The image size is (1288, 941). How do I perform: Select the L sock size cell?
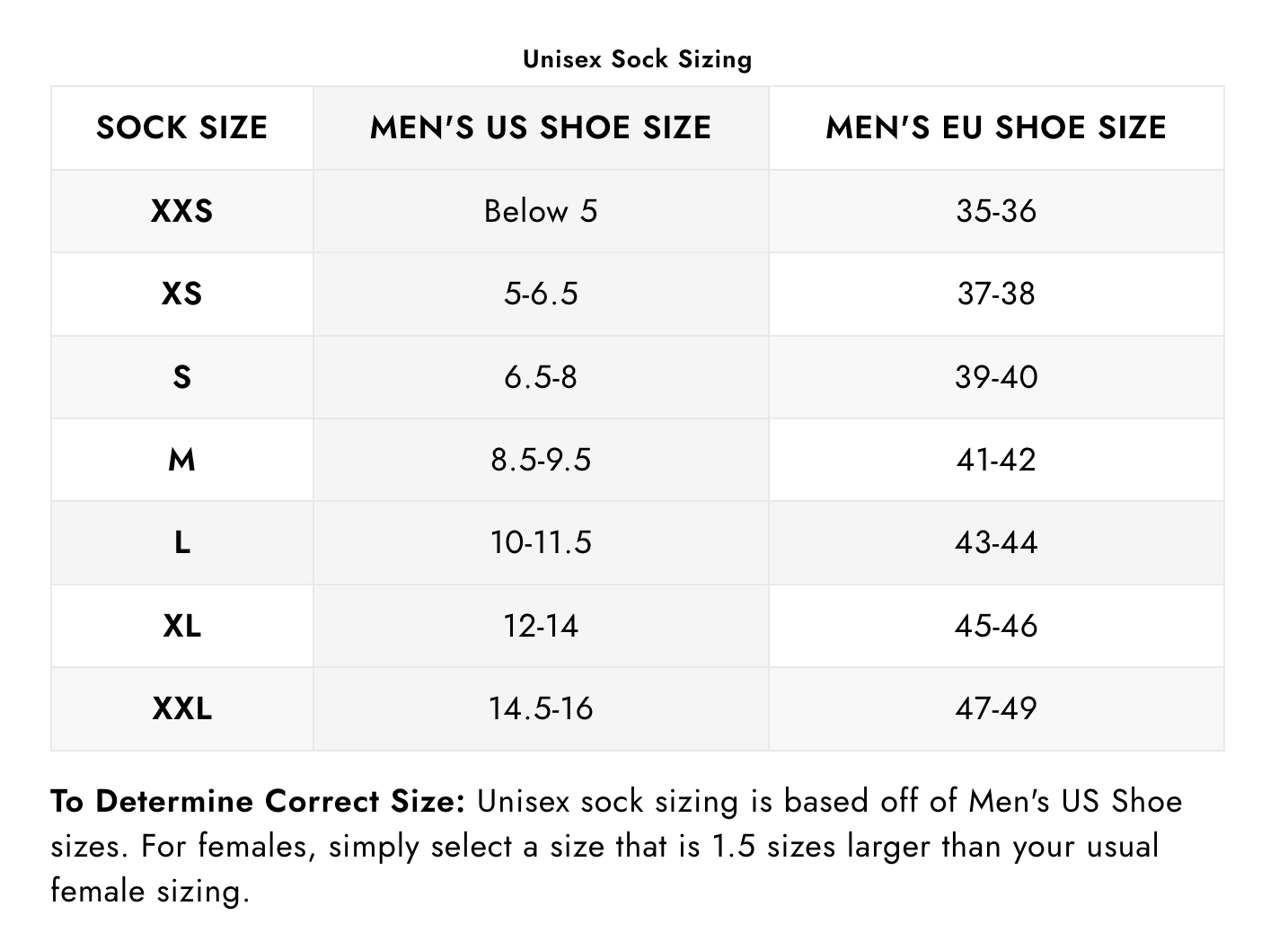click(x=181, y=542)
